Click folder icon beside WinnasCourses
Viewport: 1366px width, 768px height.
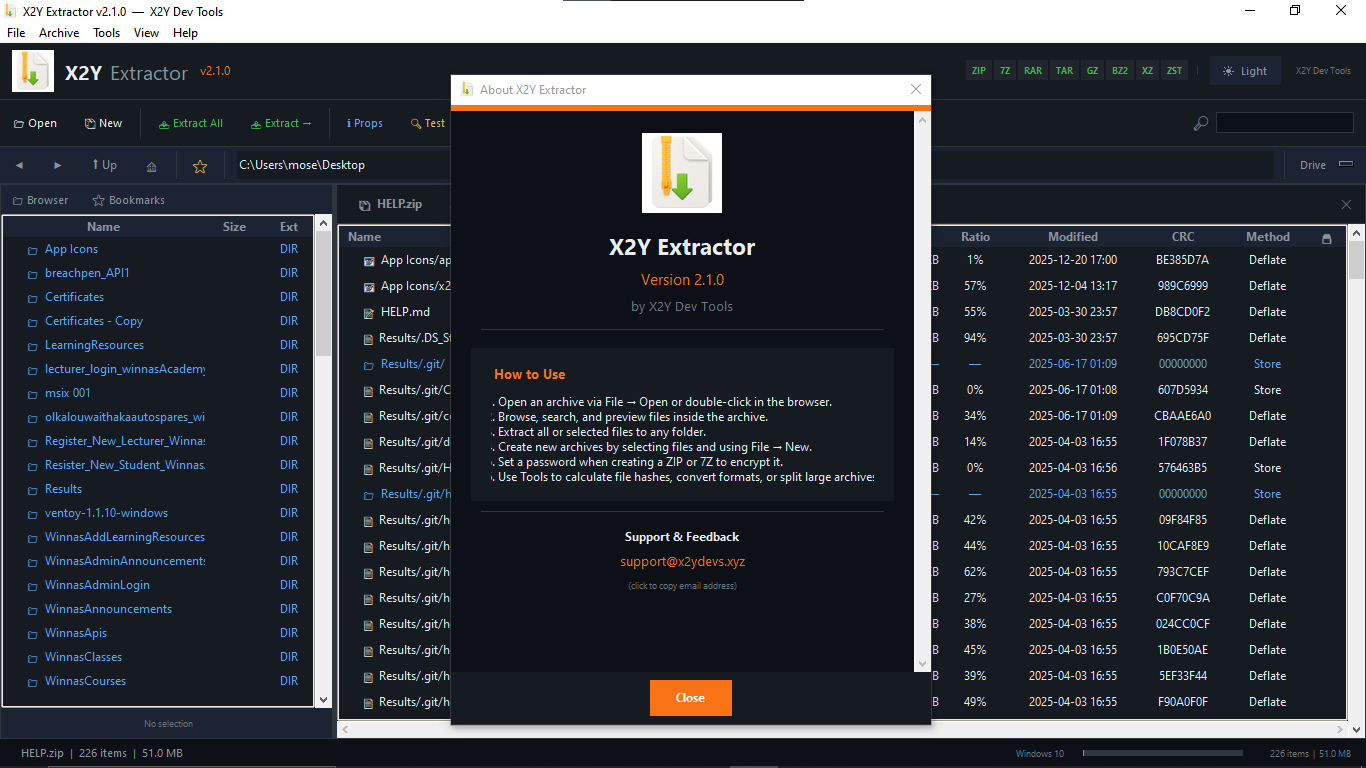[33, 682]
